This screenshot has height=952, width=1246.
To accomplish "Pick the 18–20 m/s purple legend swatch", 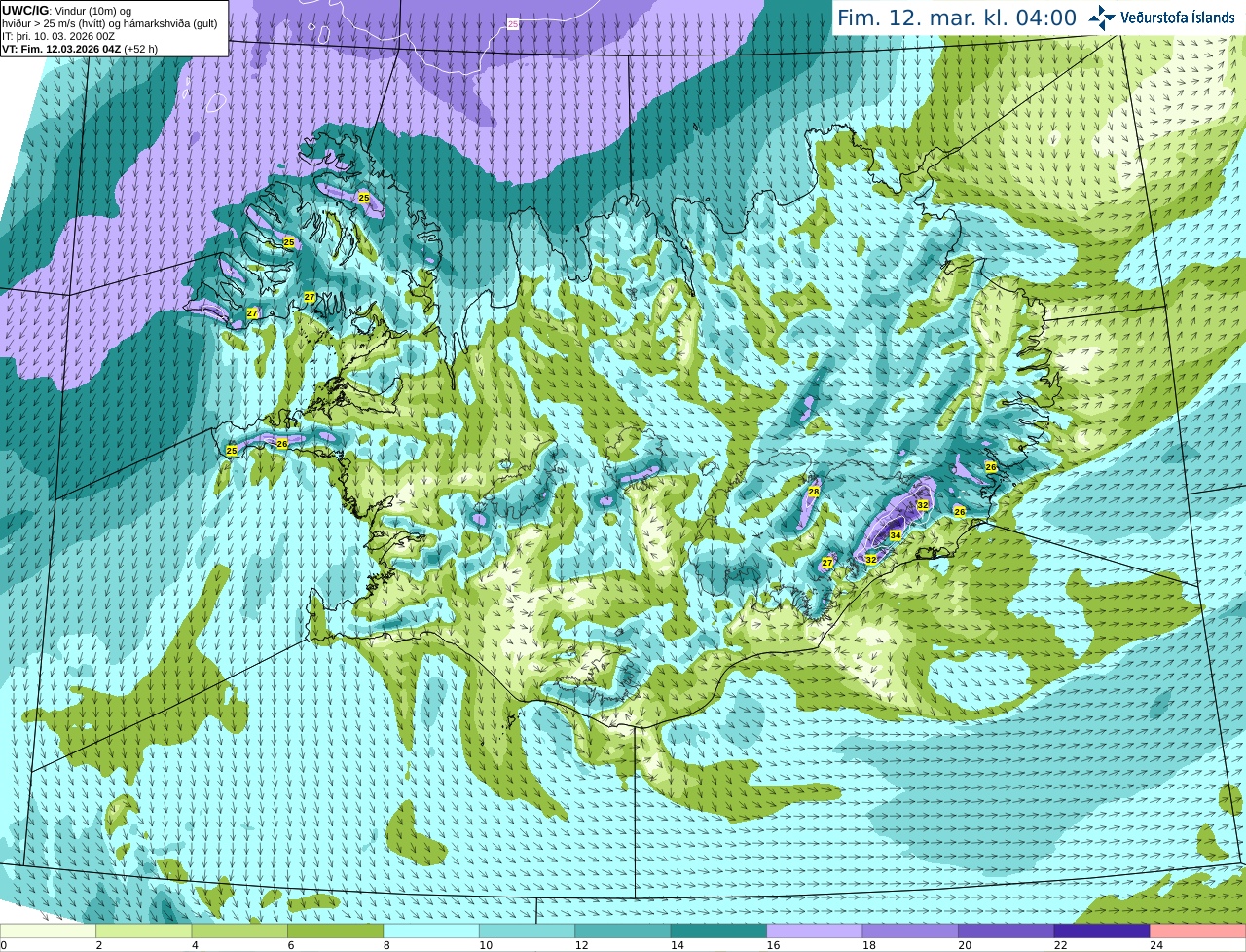I will tap(911, 932).
